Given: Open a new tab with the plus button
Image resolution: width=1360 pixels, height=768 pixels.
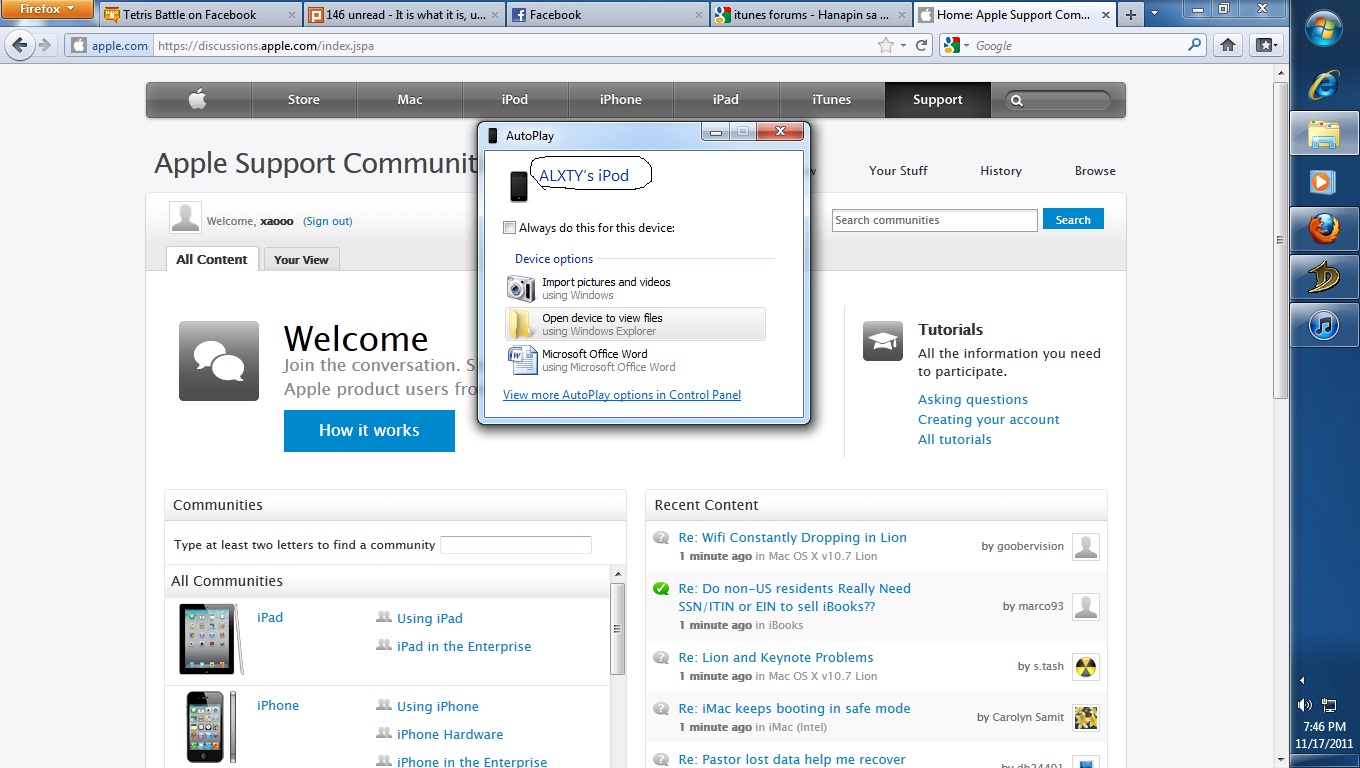Looking at the screenshot, I should [x=1130, y=15].
